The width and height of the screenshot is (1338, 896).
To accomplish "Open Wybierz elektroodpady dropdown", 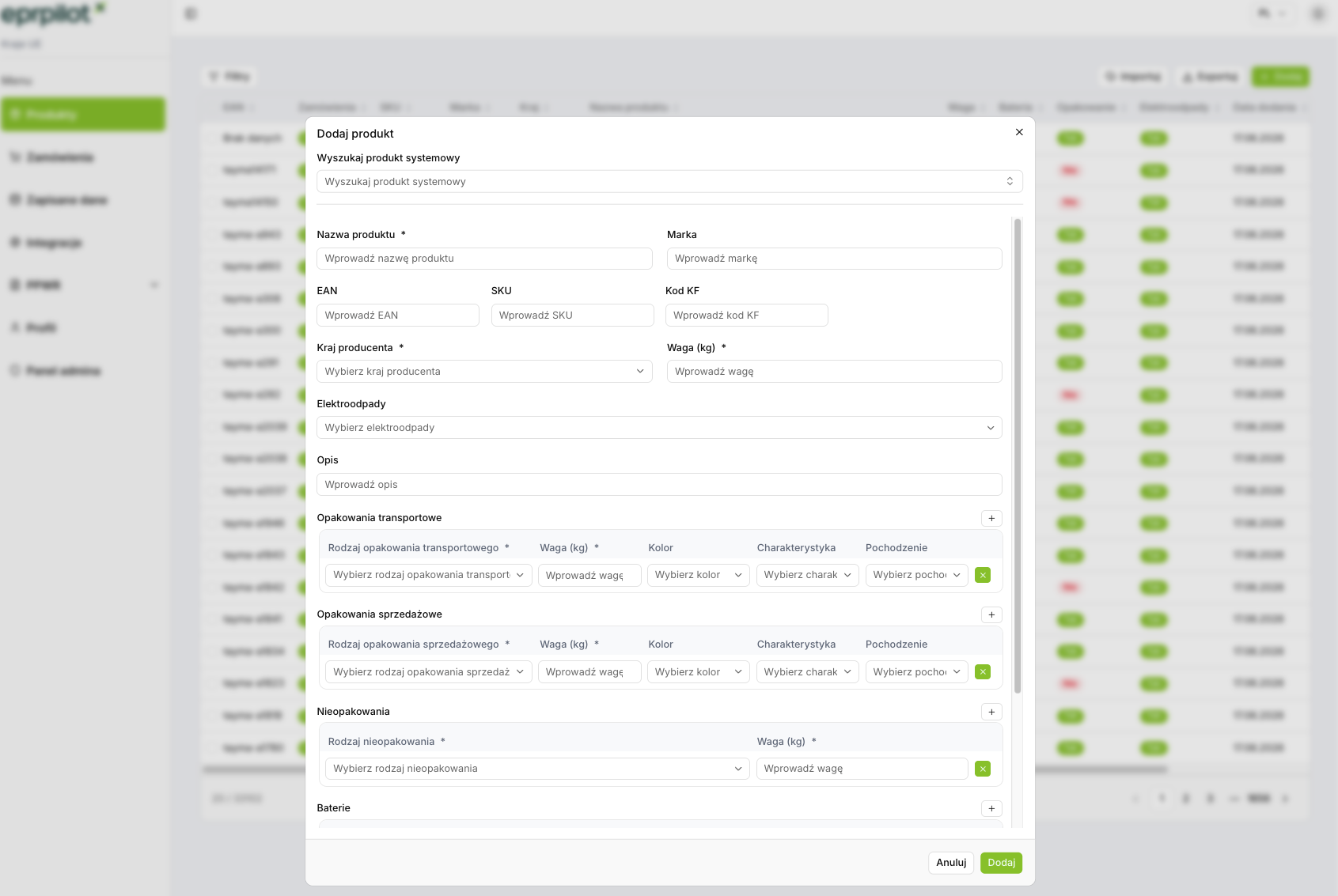I will point(659,427).
